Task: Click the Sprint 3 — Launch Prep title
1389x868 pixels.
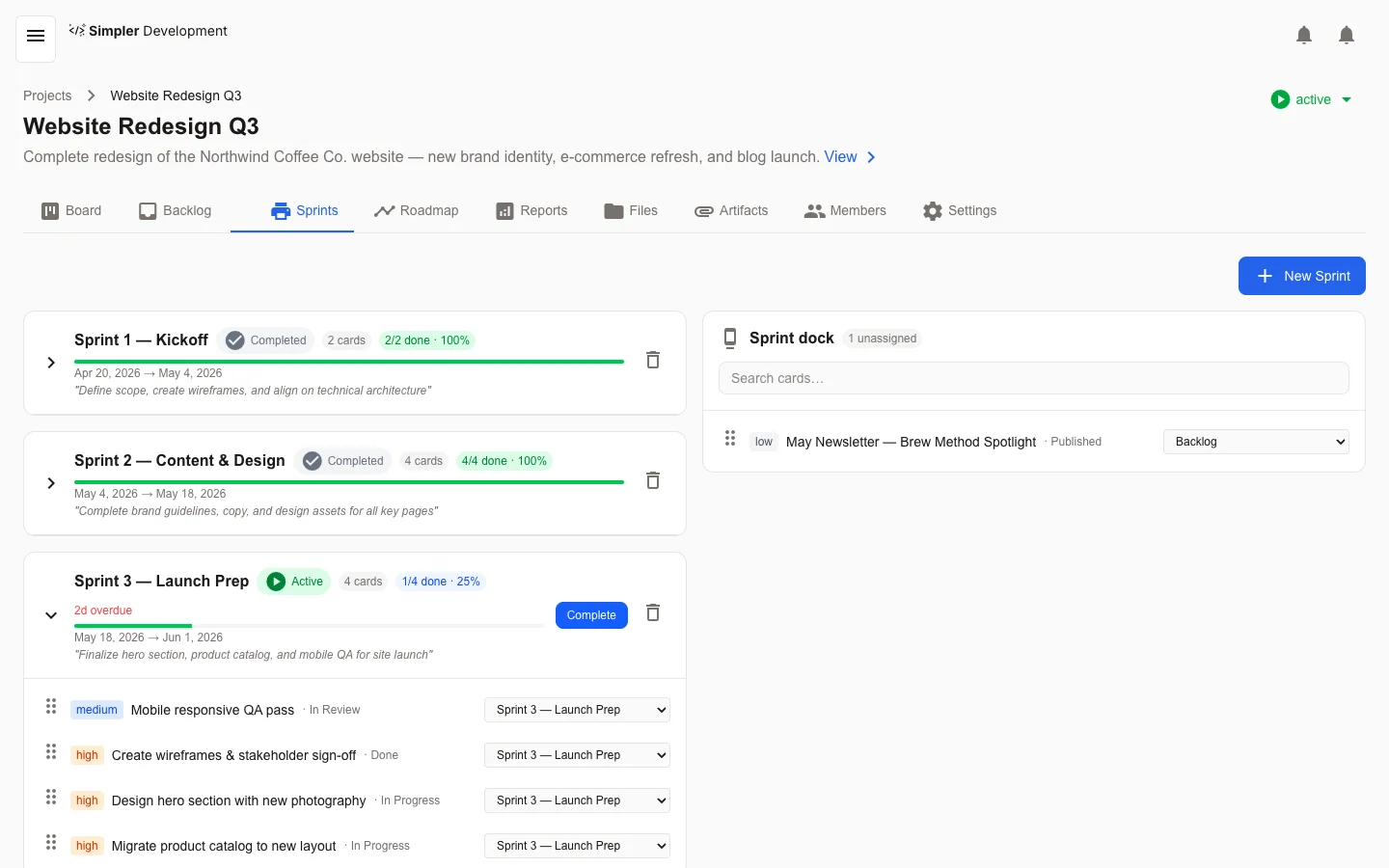Action: tap(161, 581)
